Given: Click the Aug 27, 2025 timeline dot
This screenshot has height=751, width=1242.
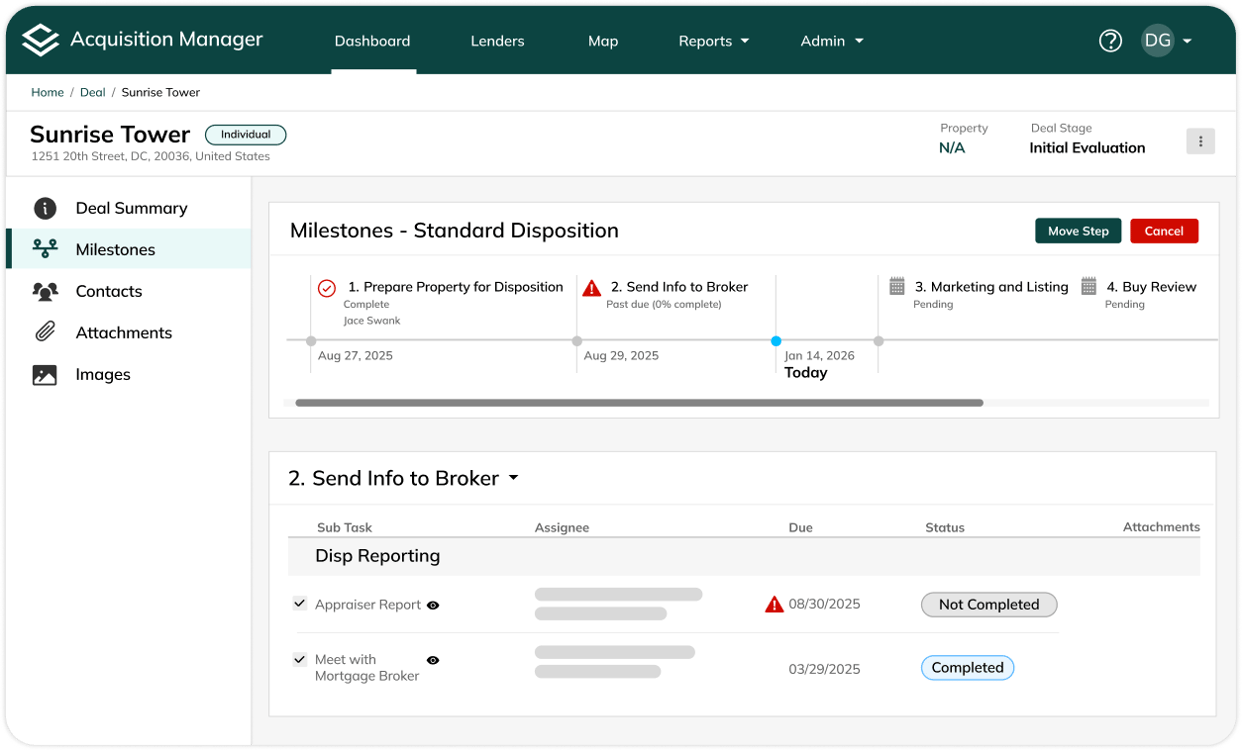Looking at the screenshot, I should [311, 341].
